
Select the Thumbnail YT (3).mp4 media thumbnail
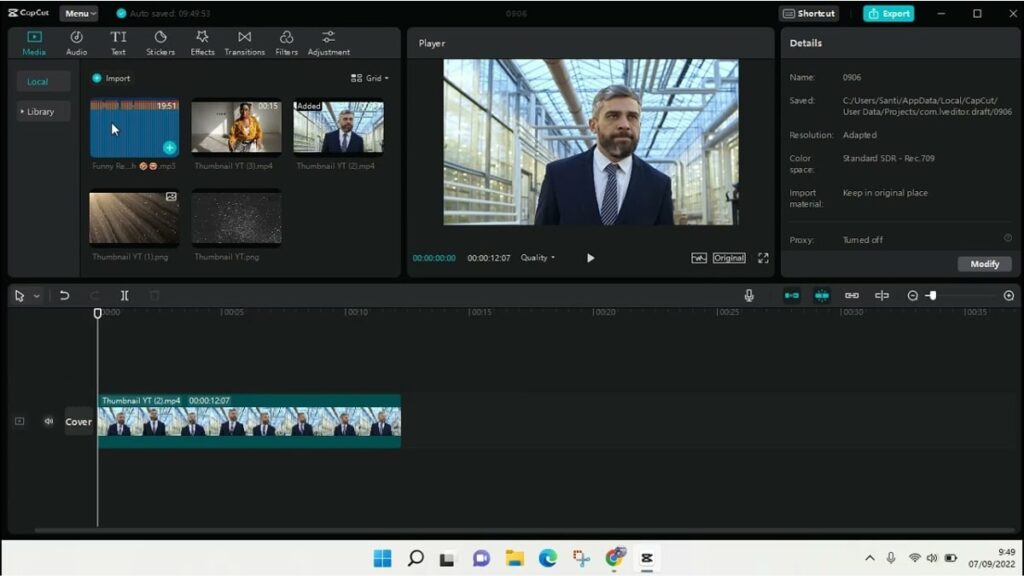point(236,127)
